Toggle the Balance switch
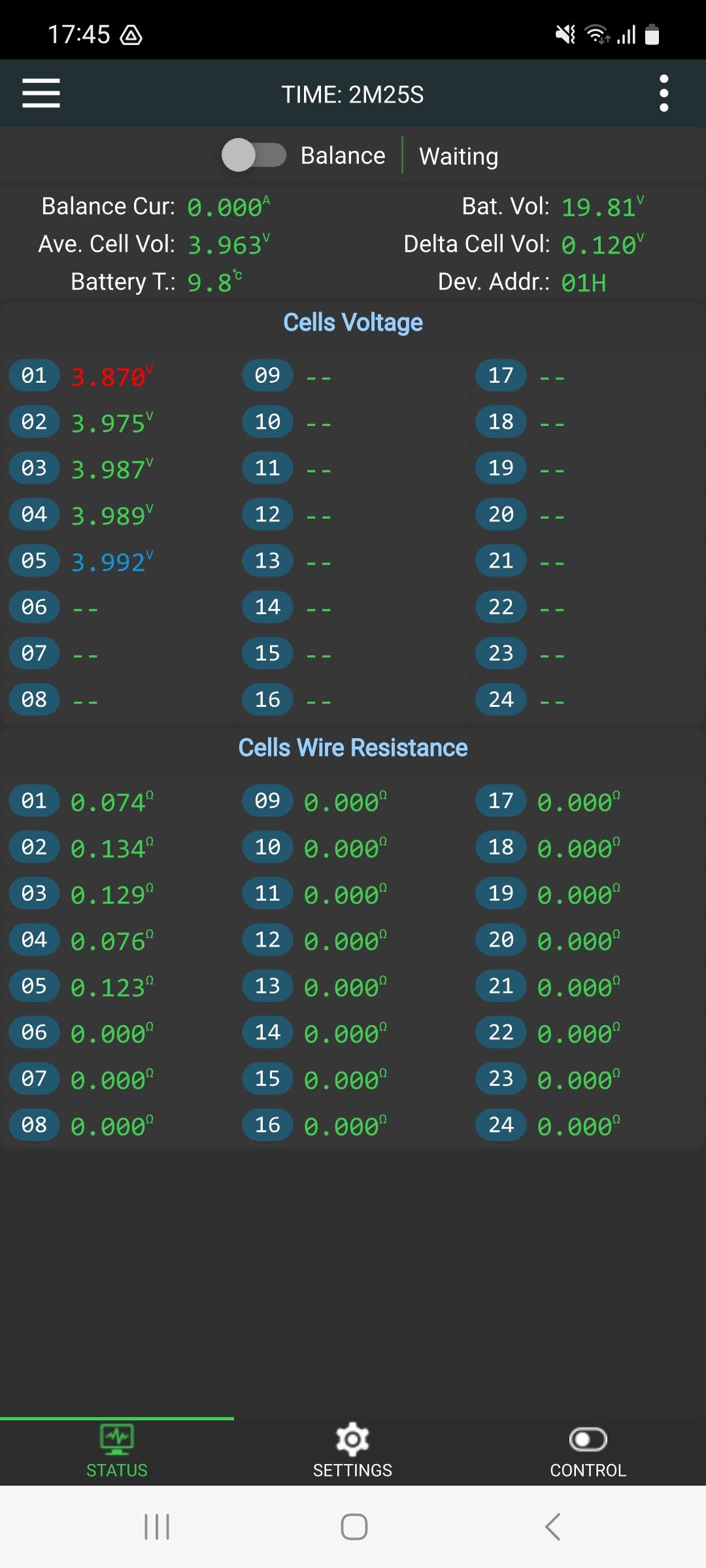The image size is (706, 1568). 254,155
